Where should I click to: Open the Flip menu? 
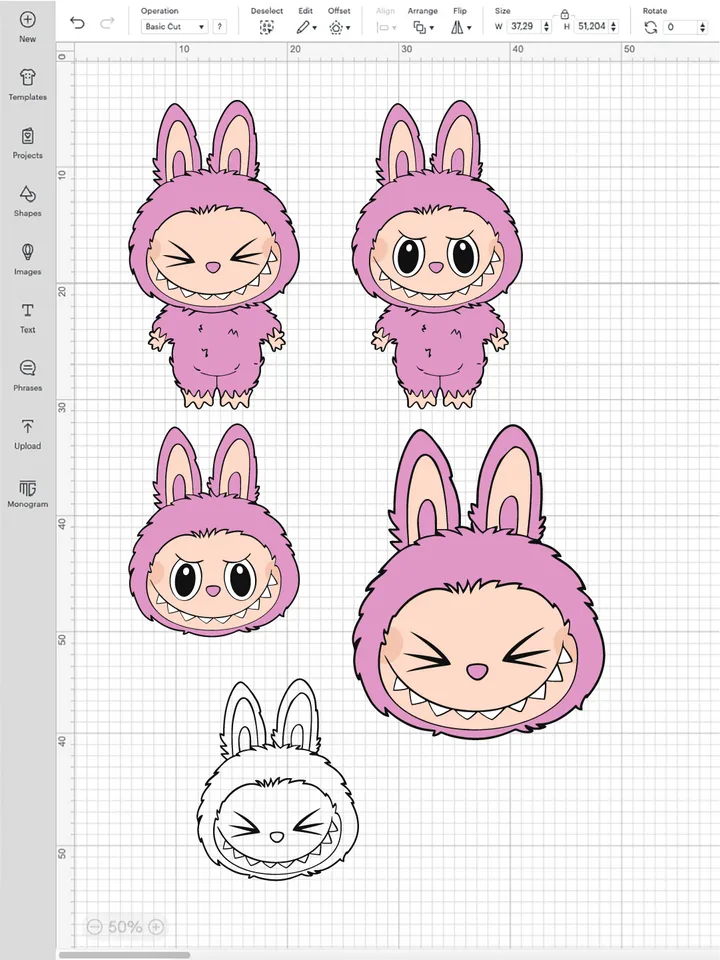[459, 28]
